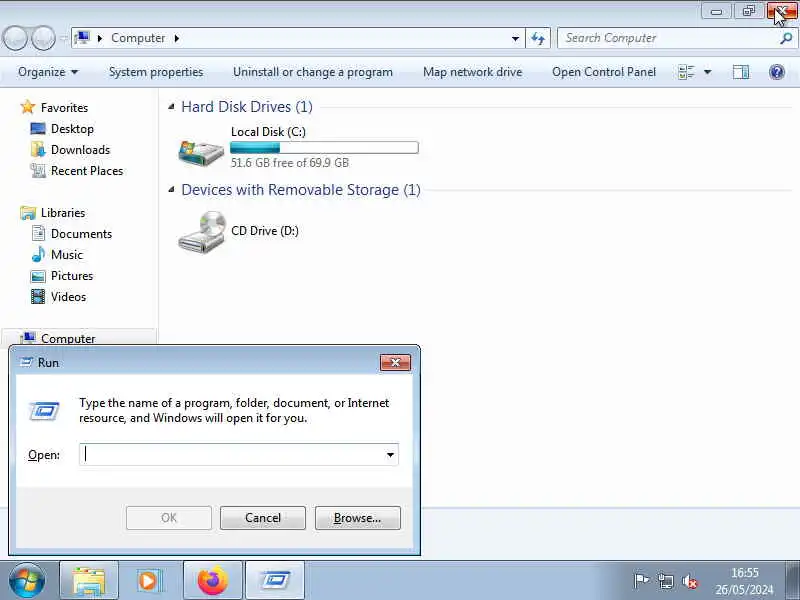Click the Back navigation arrow button
Screen dimensions: 800x600
click(15, 38)
